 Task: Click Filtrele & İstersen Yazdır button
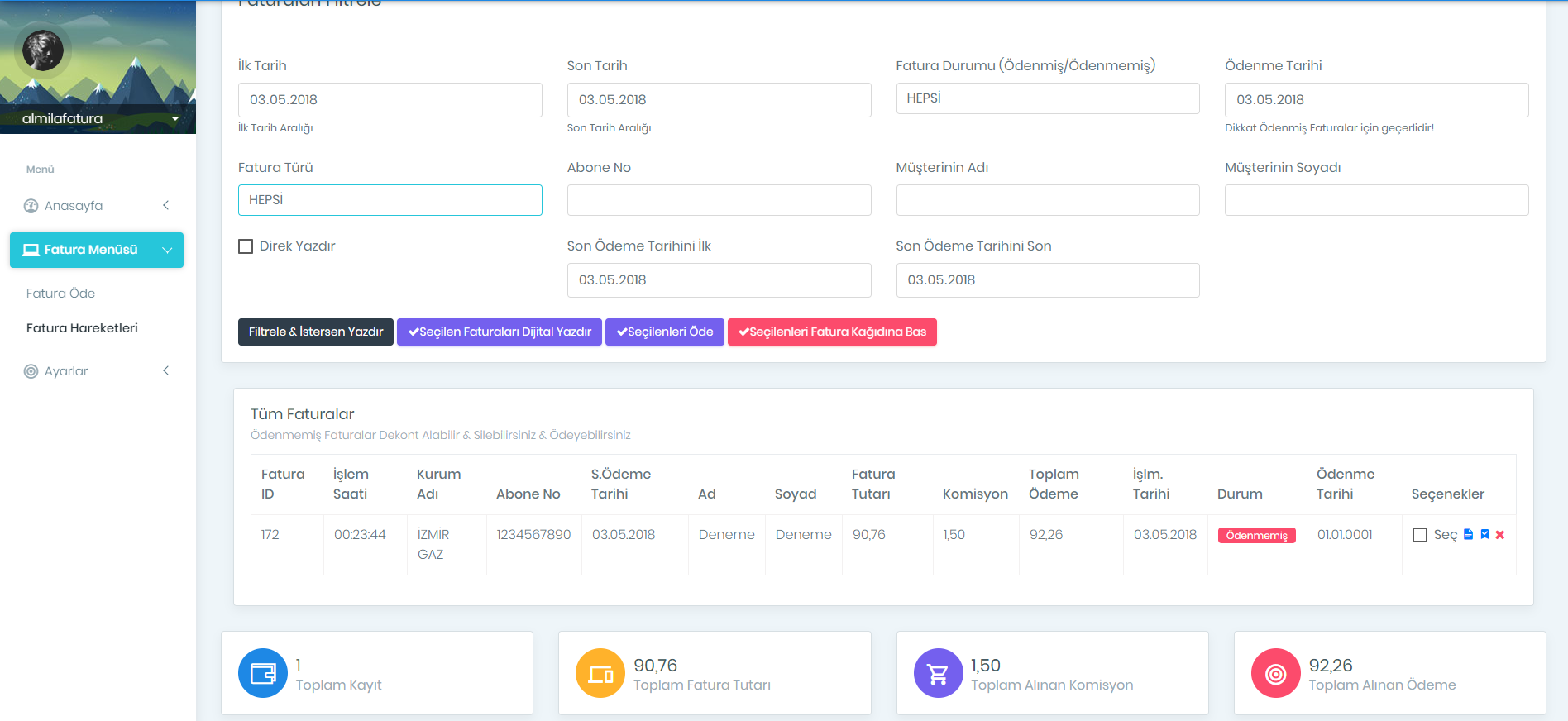pos(316,332)
